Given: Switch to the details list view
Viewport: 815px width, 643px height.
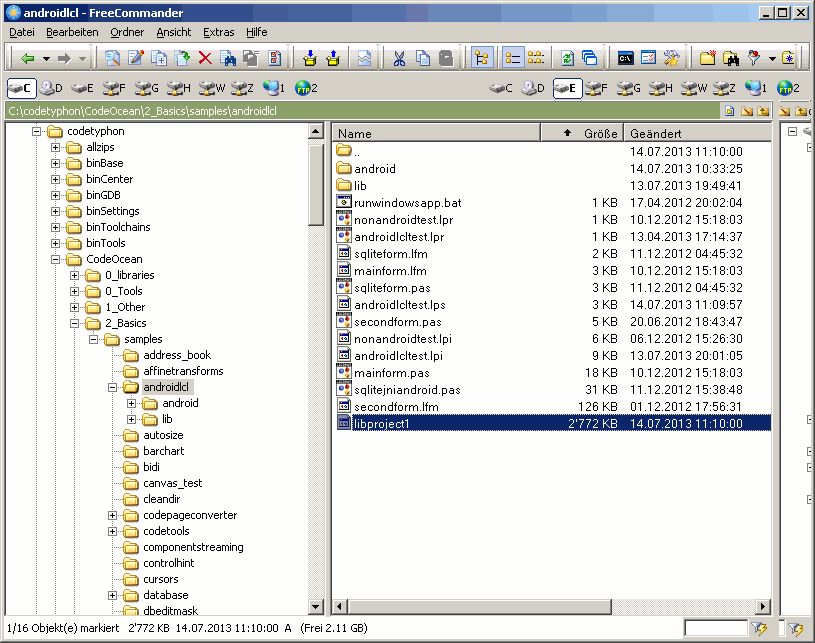Looking at the screenshot, I should (x=512, y=58).
